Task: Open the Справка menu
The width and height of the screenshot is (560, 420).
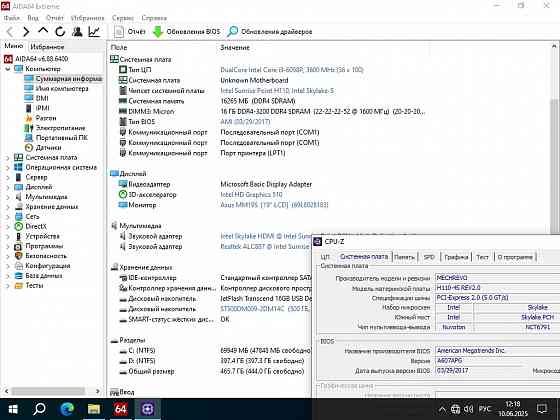Action: coord(154,18)
